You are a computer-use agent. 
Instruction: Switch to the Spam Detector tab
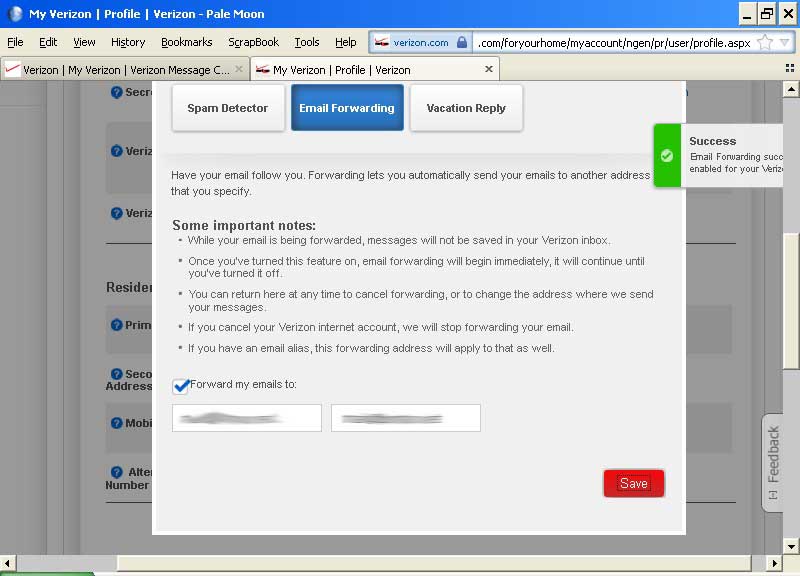(x=228, y=108)
